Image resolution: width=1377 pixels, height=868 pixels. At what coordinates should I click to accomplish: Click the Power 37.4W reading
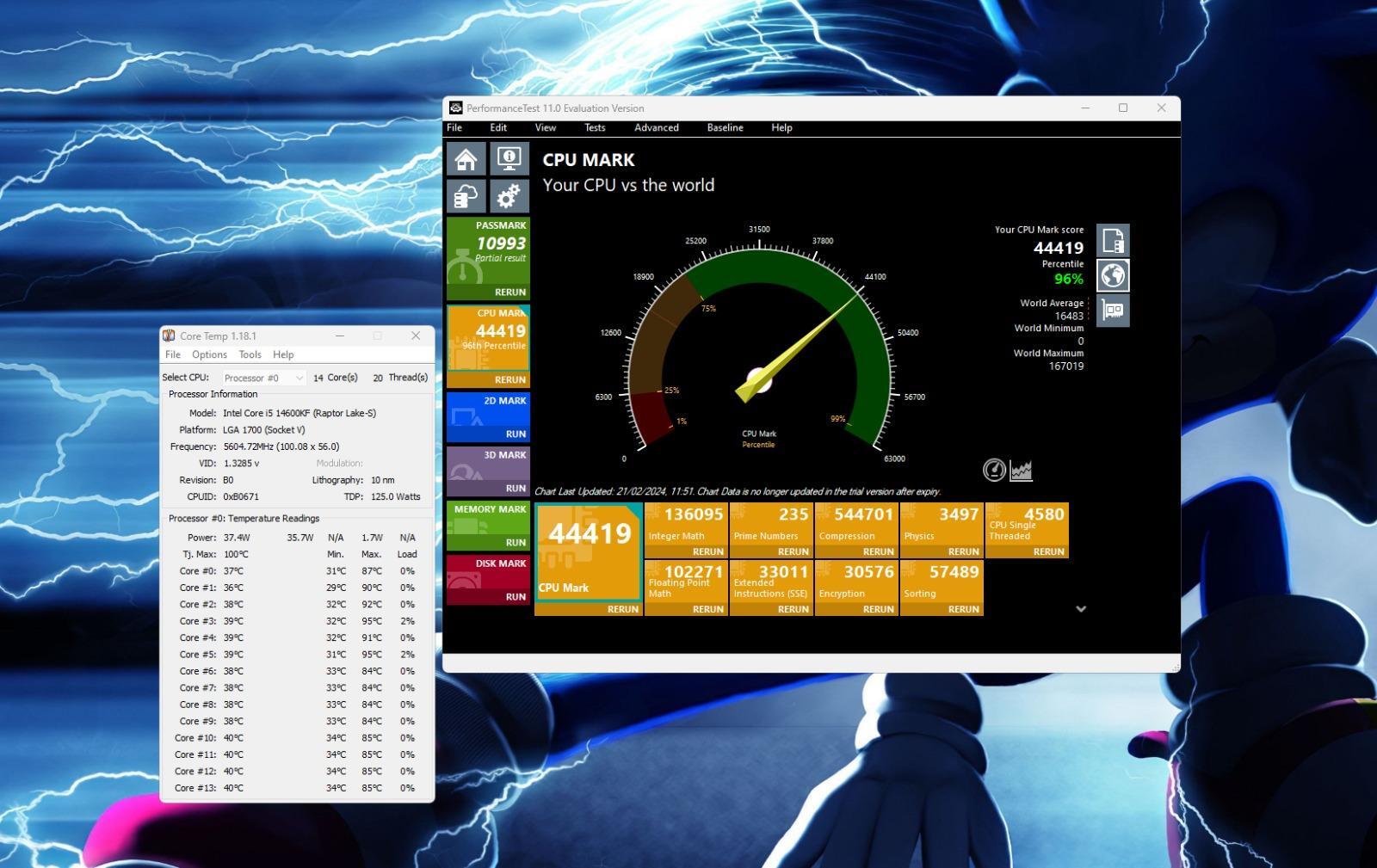coord(237,538)
